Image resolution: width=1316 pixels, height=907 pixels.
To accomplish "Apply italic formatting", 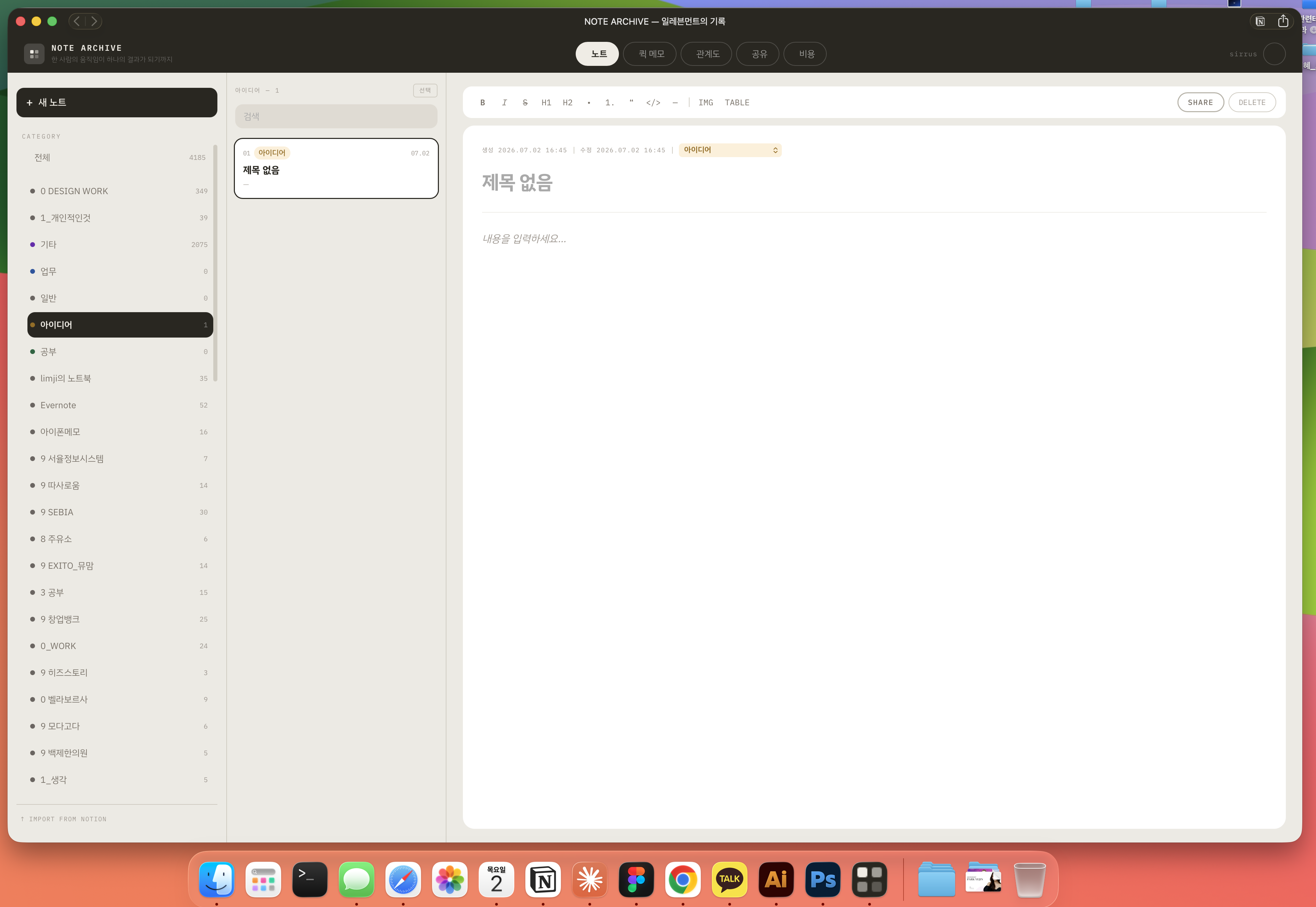I will [x=504, y=102].
